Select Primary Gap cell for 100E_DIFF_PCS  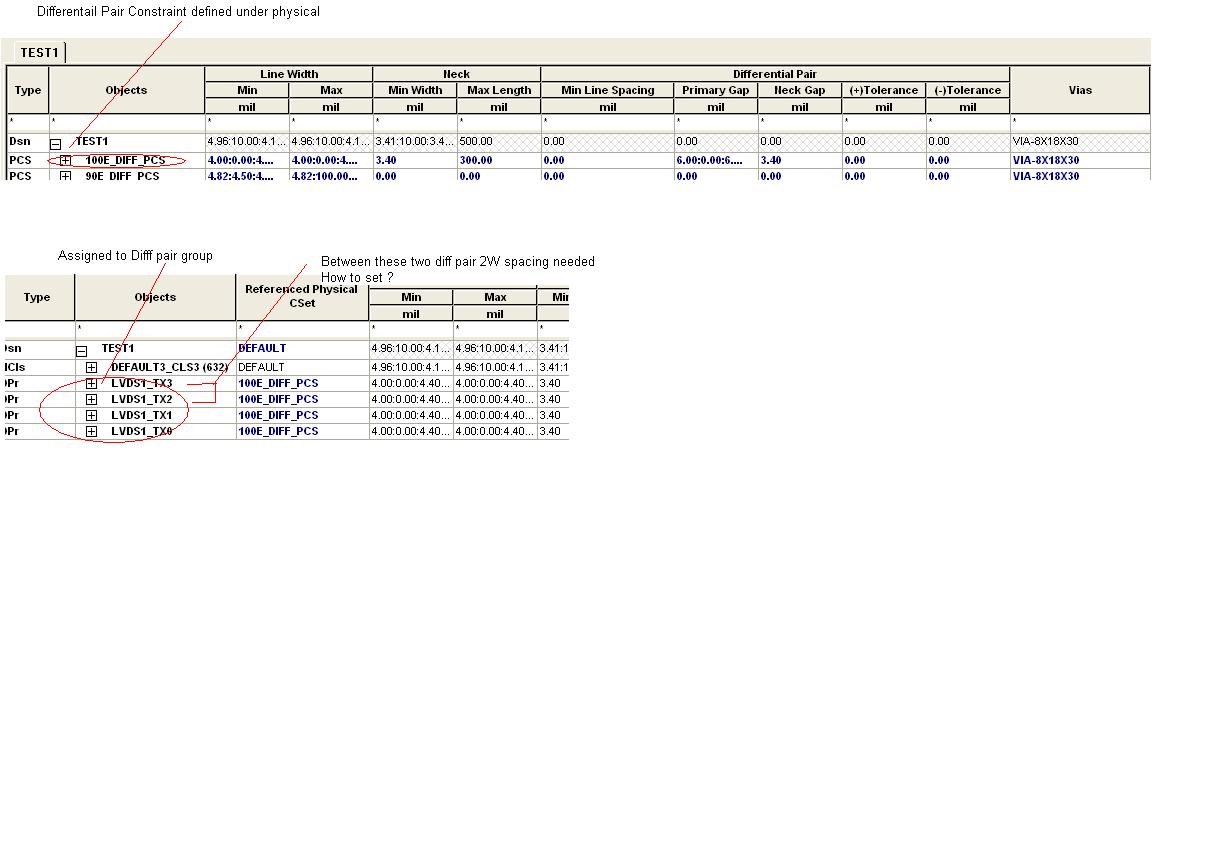pos(715,160)
